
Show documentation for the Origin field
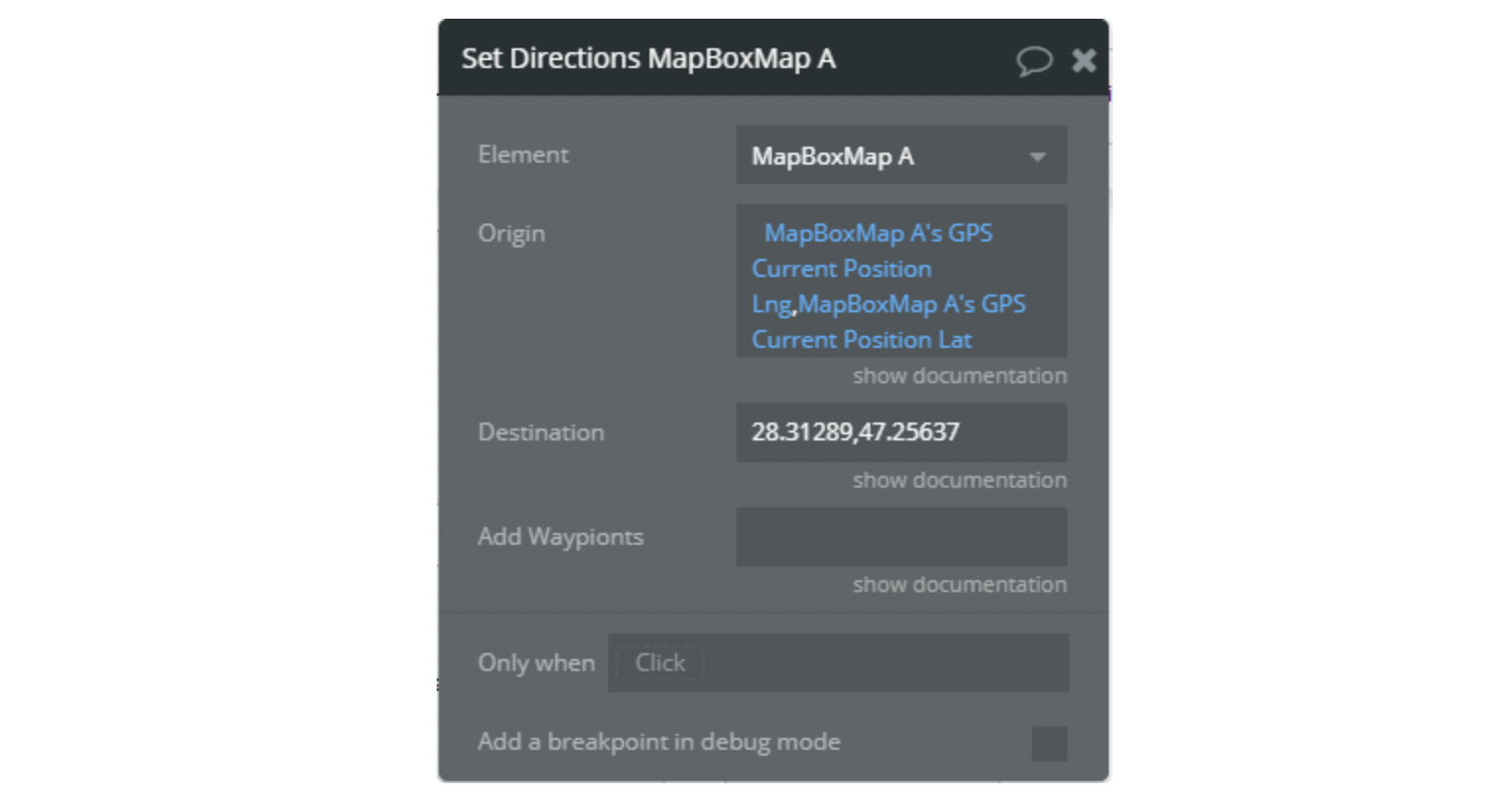click(x=959, y=375)
